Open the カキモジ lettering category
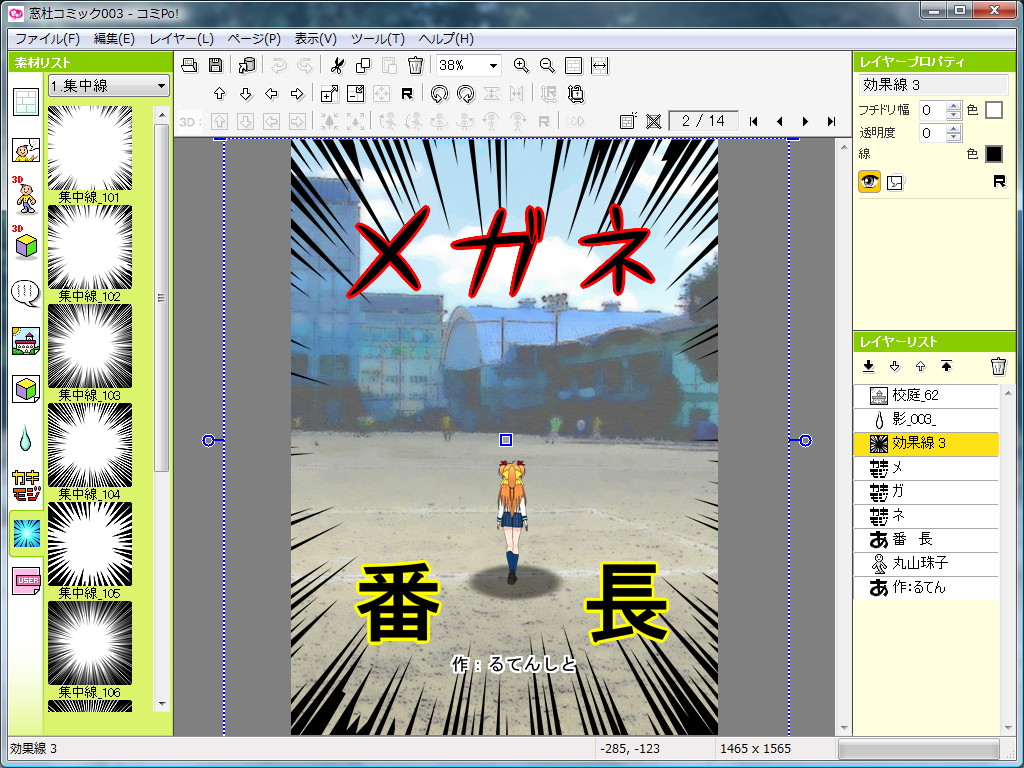Image resolution: width=1024 pixels, height=768 pixels. click(26, 485)
